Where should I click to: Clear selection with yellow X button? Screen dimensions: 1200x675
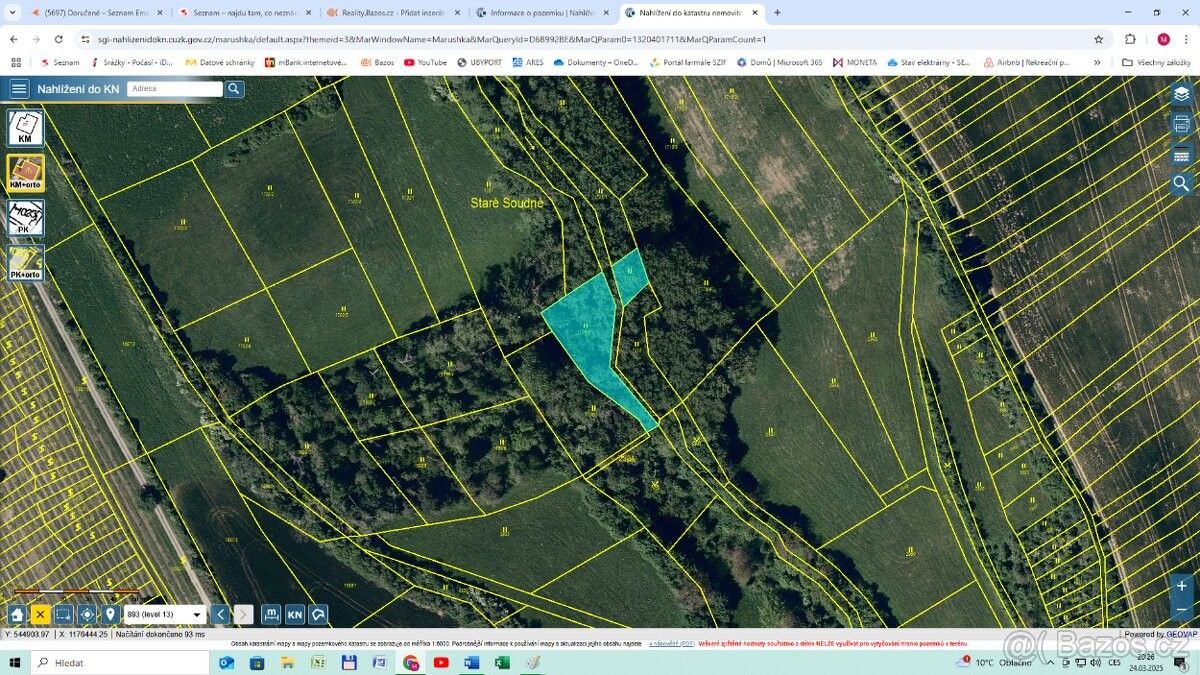click(40, 614)
